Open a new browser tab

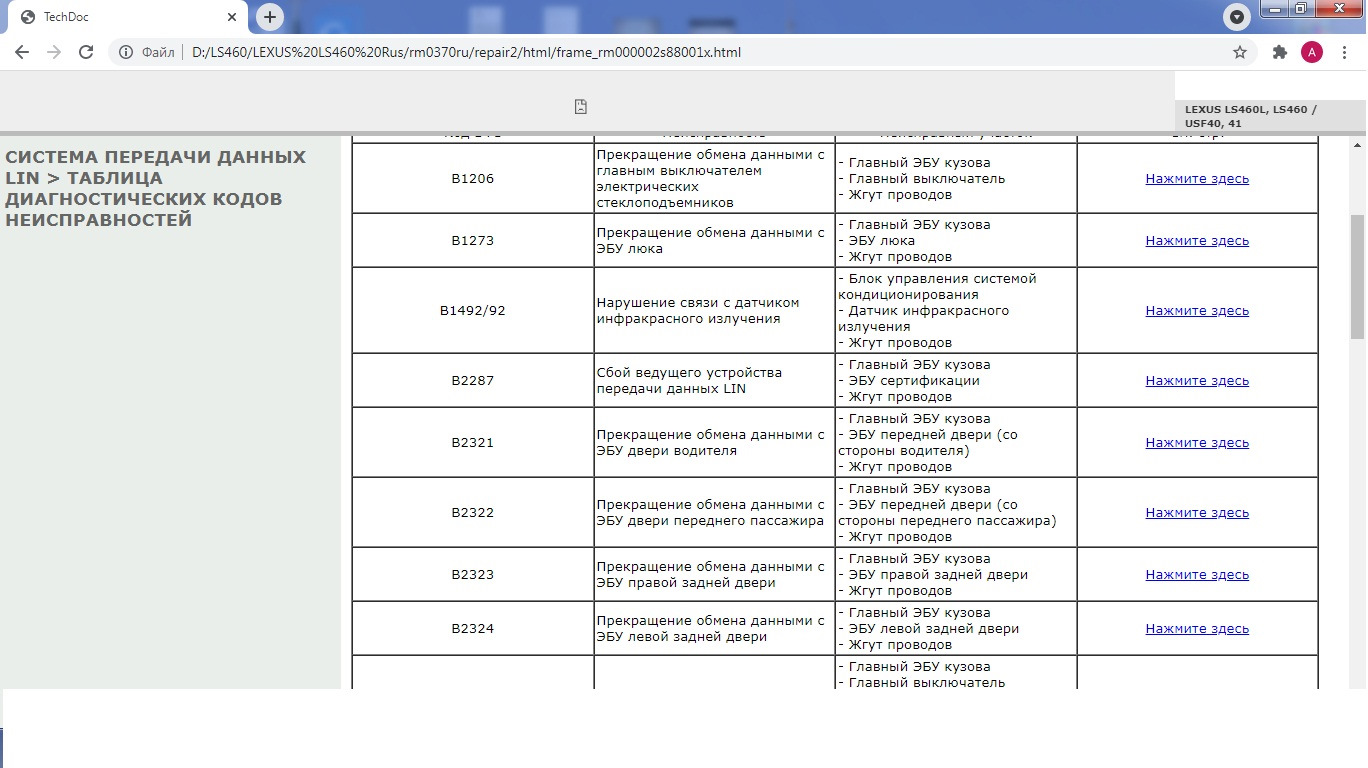coord(270,17)
